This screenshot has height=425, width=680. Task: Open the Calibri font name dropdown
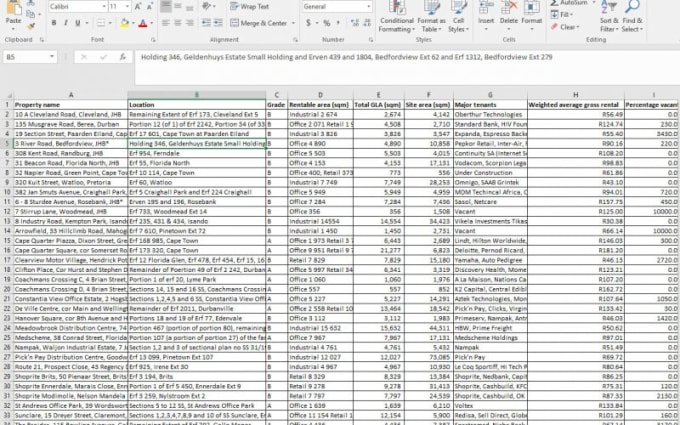point(104,7)
